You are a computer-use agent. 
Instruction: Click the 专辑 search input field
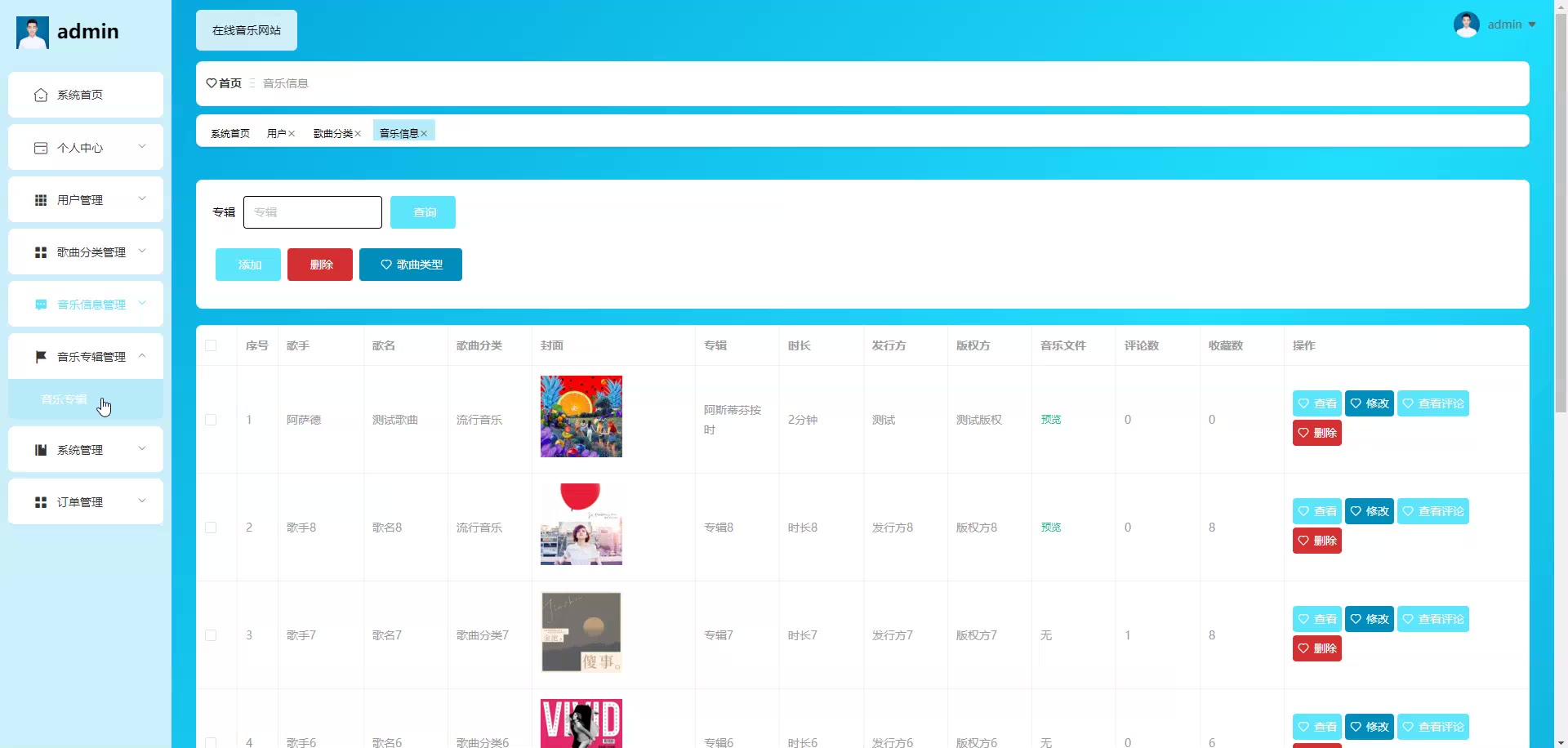click(x=313, y=212)
